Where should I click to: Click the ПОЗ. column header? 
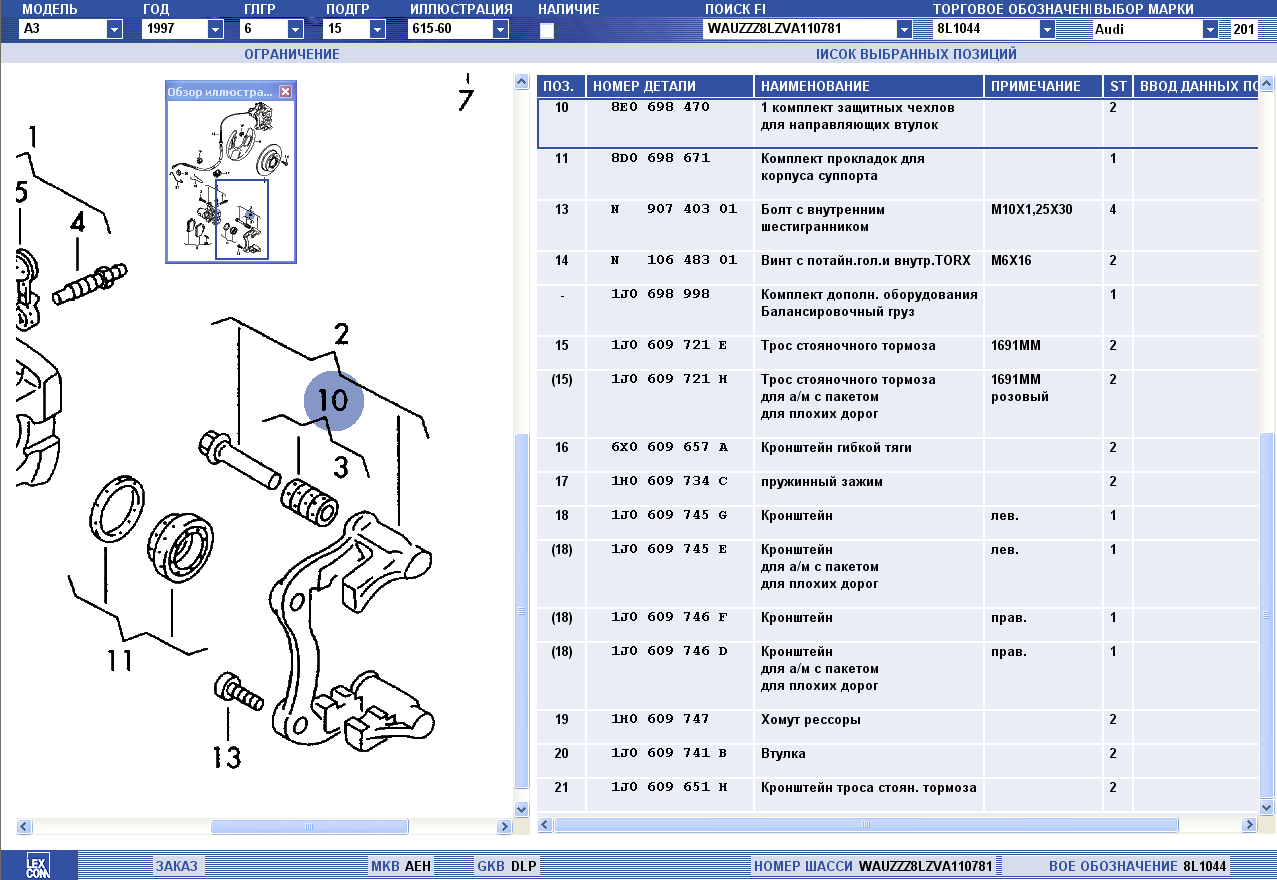pos(561,86)
